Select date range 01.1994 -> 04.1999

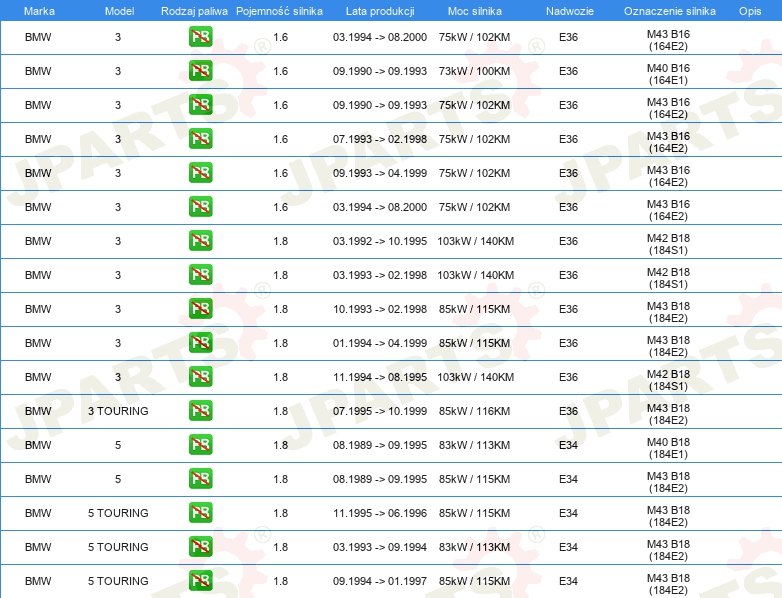(380, 343)
